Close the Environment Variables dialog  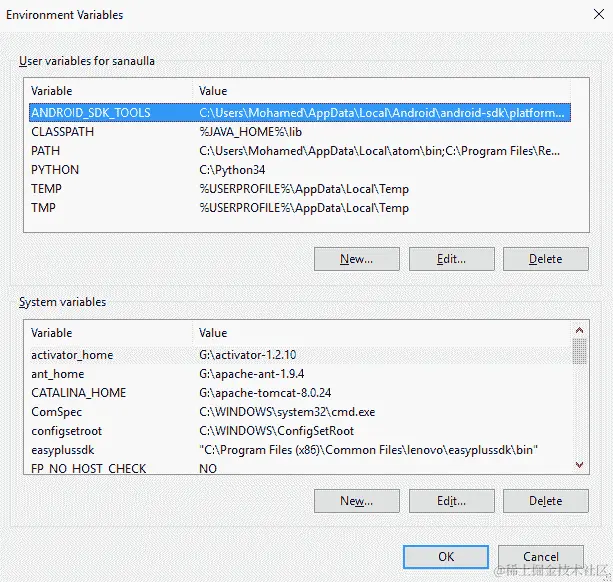(599, 14)
